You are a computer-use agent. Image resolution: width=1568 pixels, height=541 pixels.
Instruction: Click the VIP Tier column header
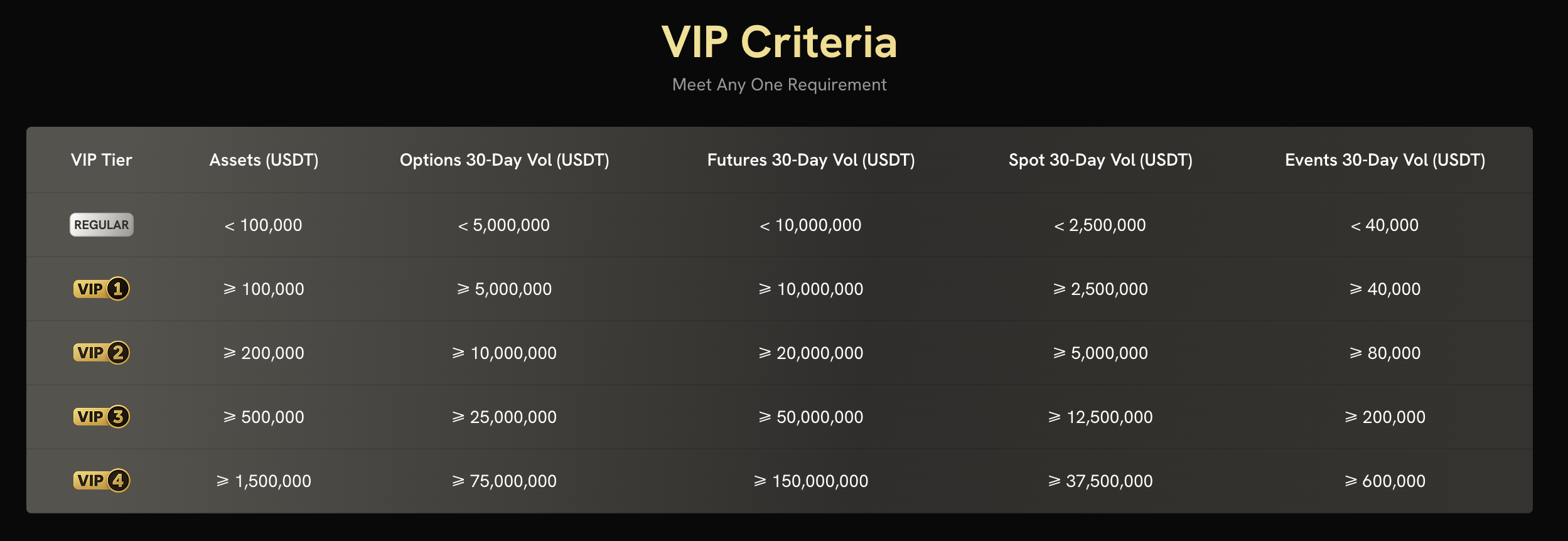(x=101, y=160)
